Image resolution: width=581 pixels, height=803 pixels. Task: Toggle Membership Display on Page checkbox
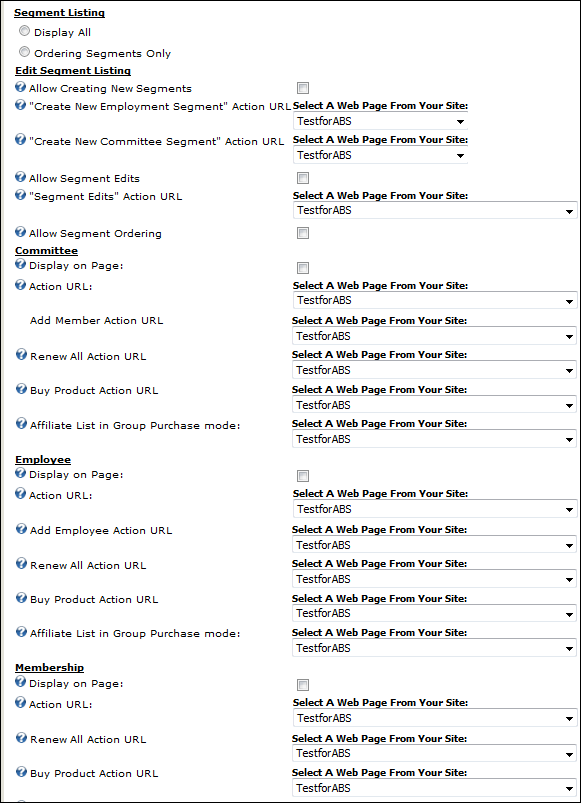303,685
